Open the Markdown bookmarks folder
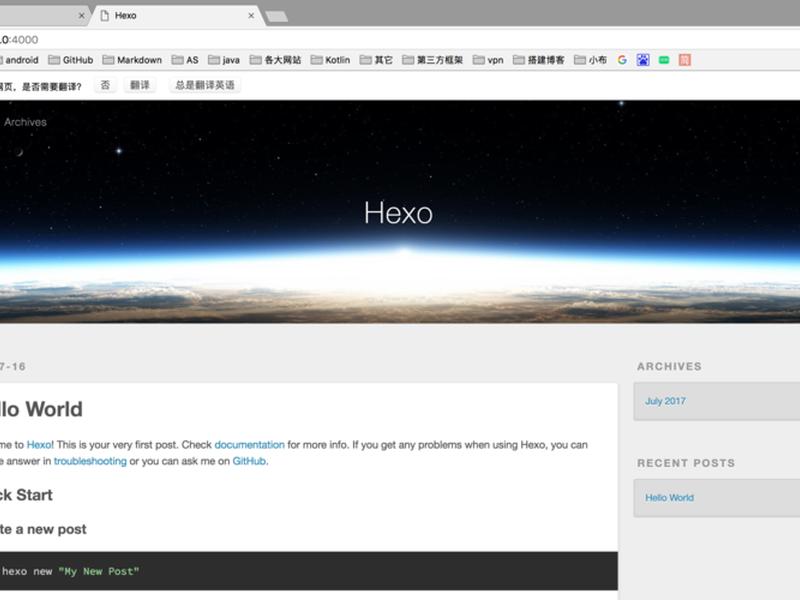This screenshot has width=800, height=600. [x=132, y=60]
